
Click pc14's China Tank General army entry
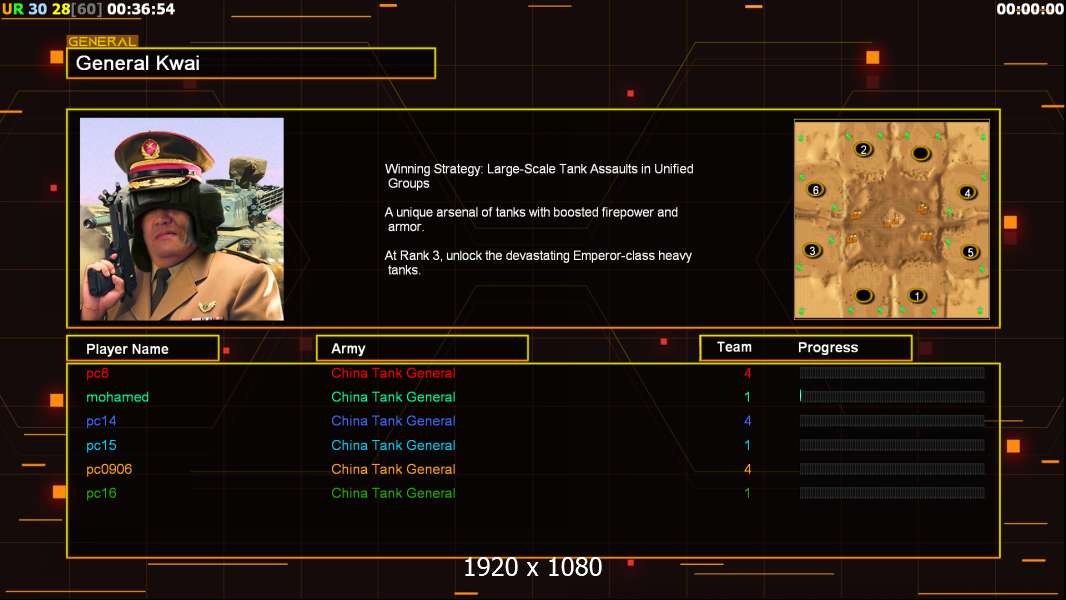[393, 421]
